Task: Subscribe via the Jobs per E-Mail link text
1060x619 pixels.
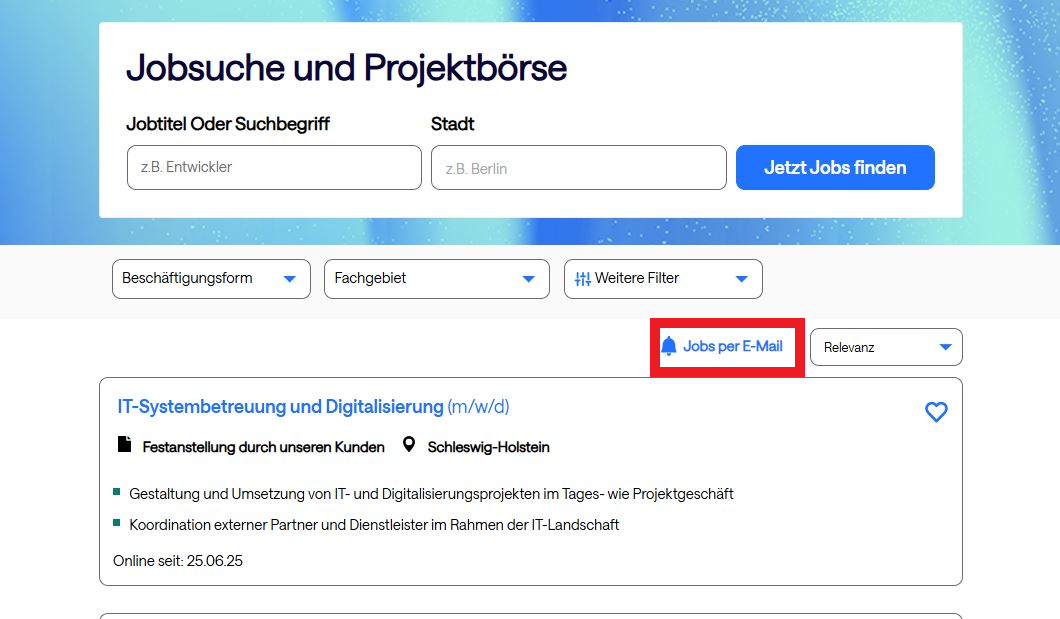Action: [x=733, y=347]
